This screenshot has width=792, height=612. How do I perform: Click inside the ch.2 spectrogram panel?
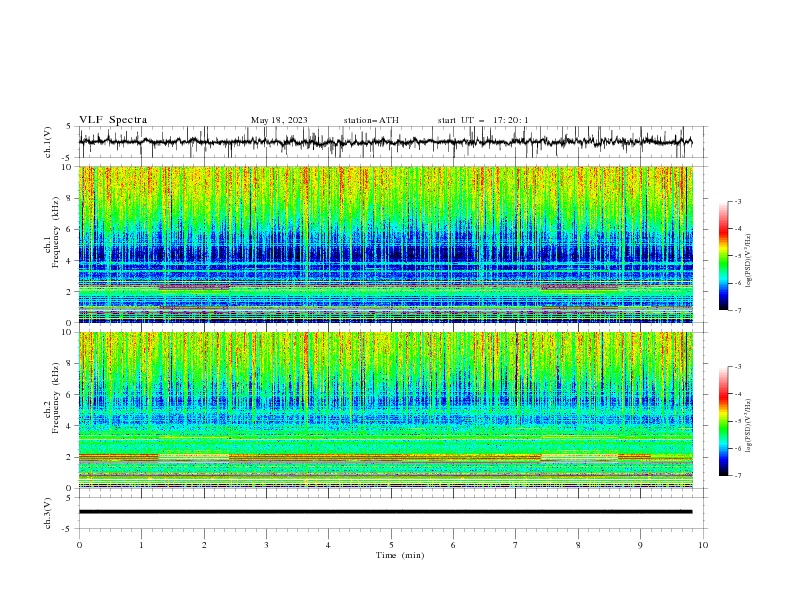[385, 410]
